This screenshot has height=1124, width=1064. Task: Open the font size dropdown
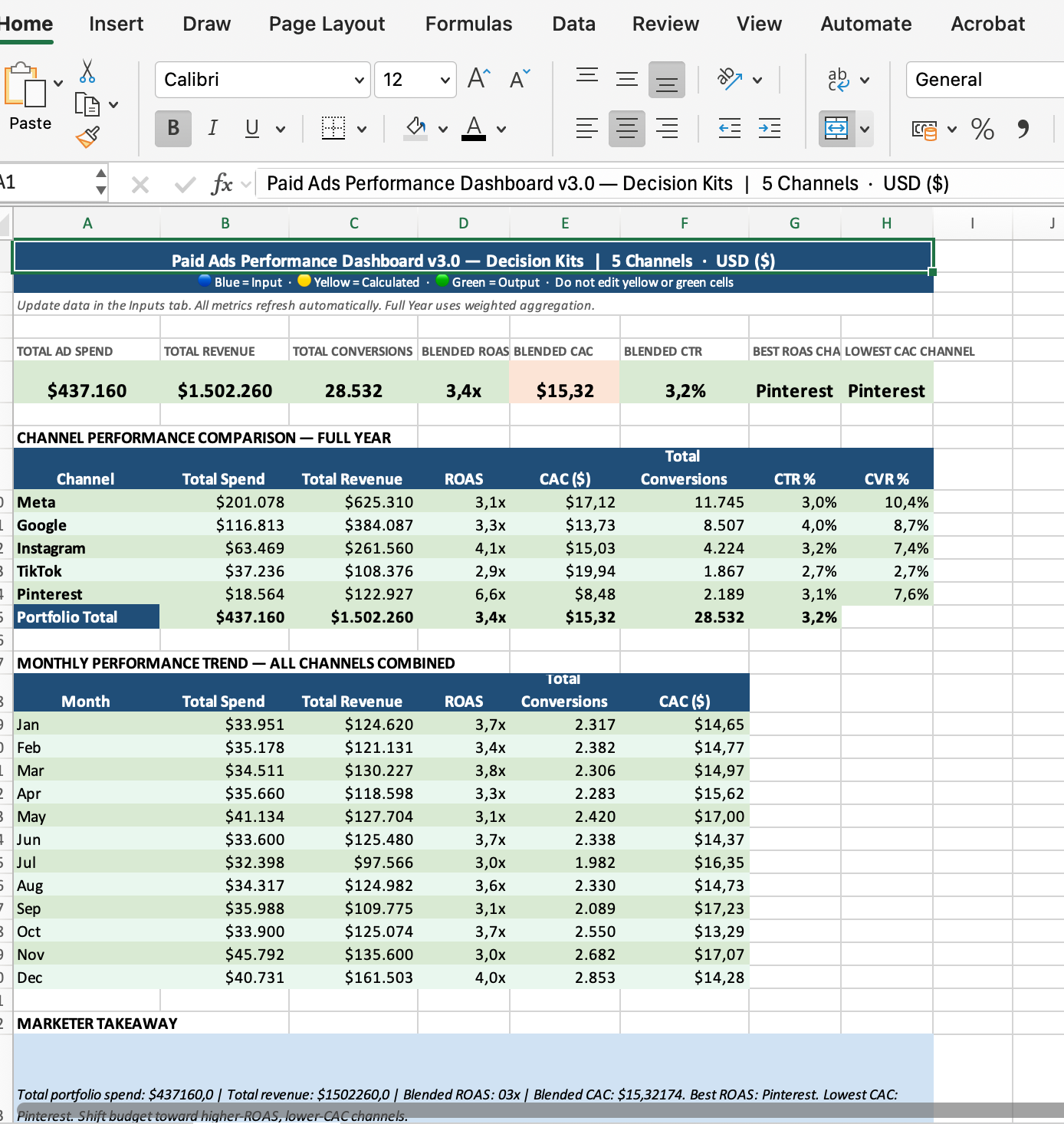445,80
